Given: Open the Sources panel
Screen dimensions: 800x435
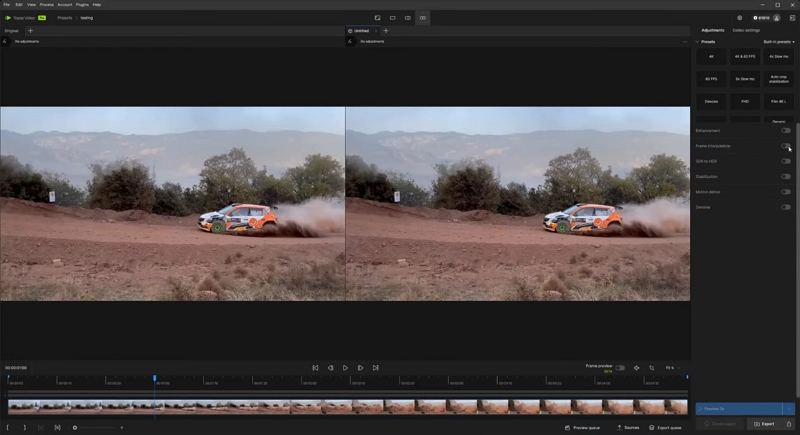Looking at the screenshot, I should coord(628,427).
